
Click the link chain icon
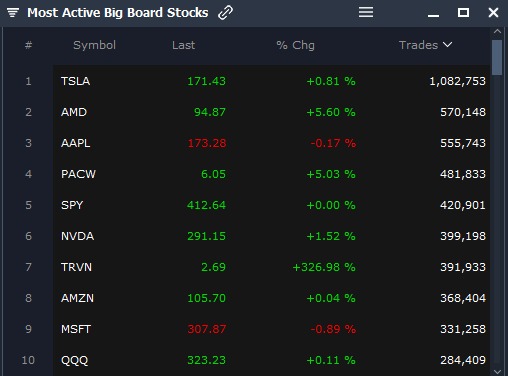pos(225,13)
